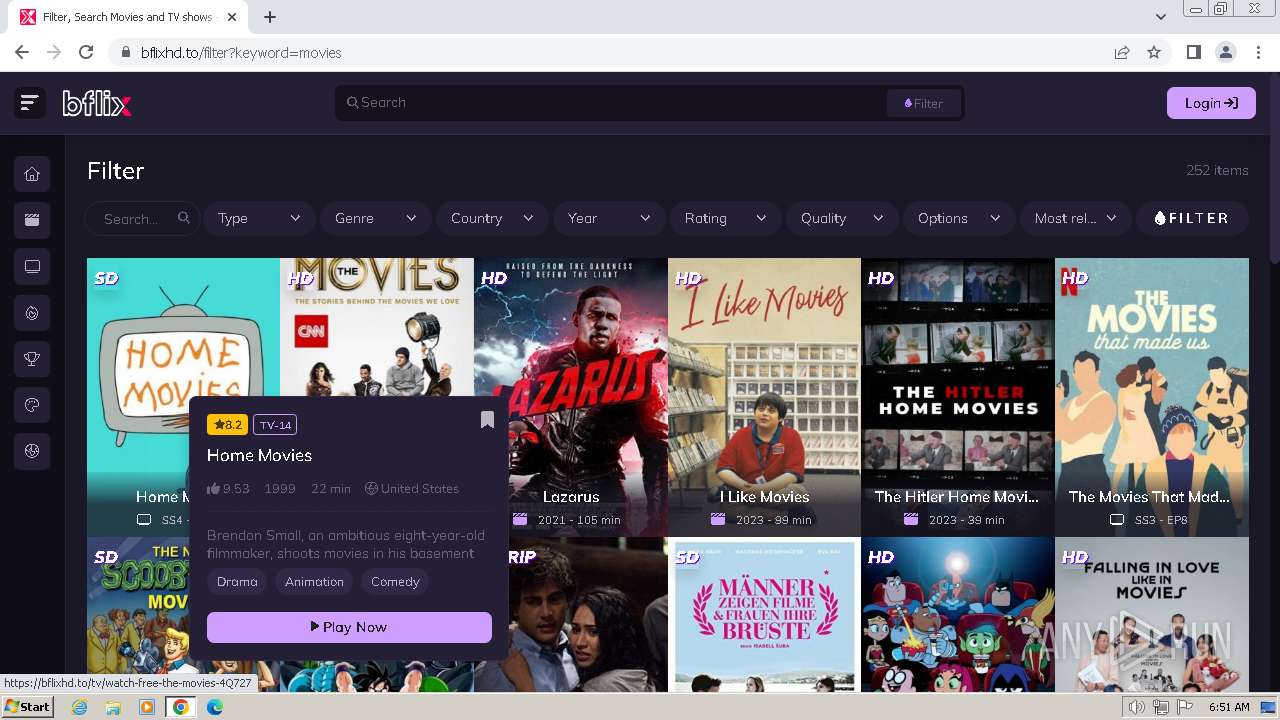Click Play Now for Home Movies
The image size is (1280, 720).
[x=349, y=627]
